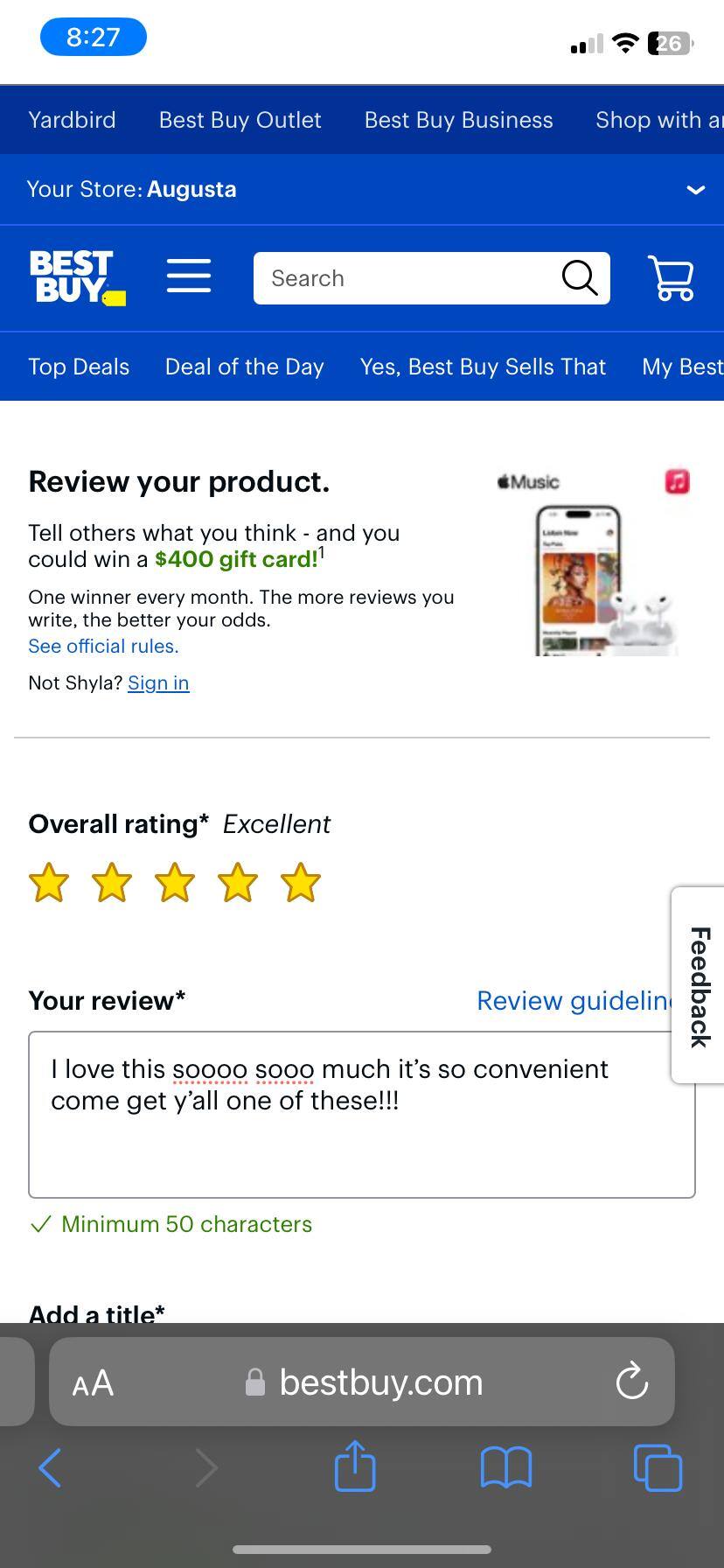
Task: Open the text size AA menu
Action: [93, 1382]
